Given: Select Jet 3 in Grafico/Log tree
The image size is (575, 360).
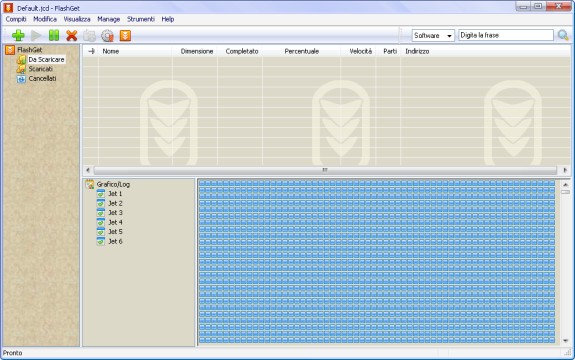Looking at the screenshot, I should 115,213.
